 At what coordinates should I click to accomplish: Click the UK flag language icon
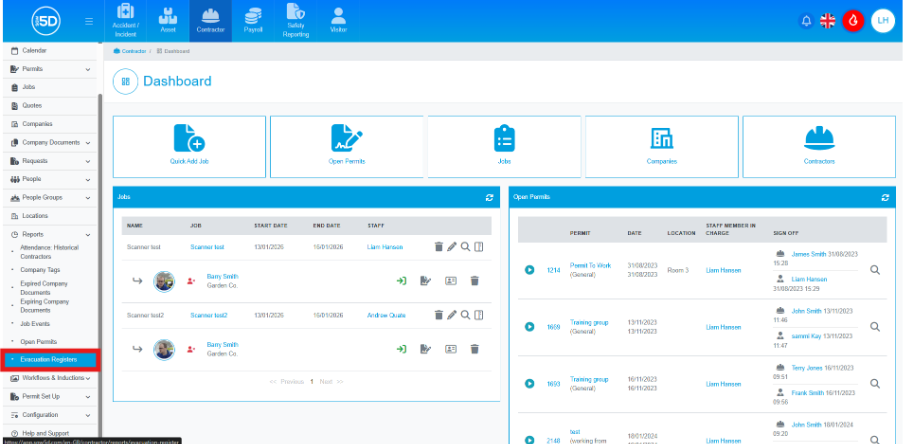(x=828, y=21)
